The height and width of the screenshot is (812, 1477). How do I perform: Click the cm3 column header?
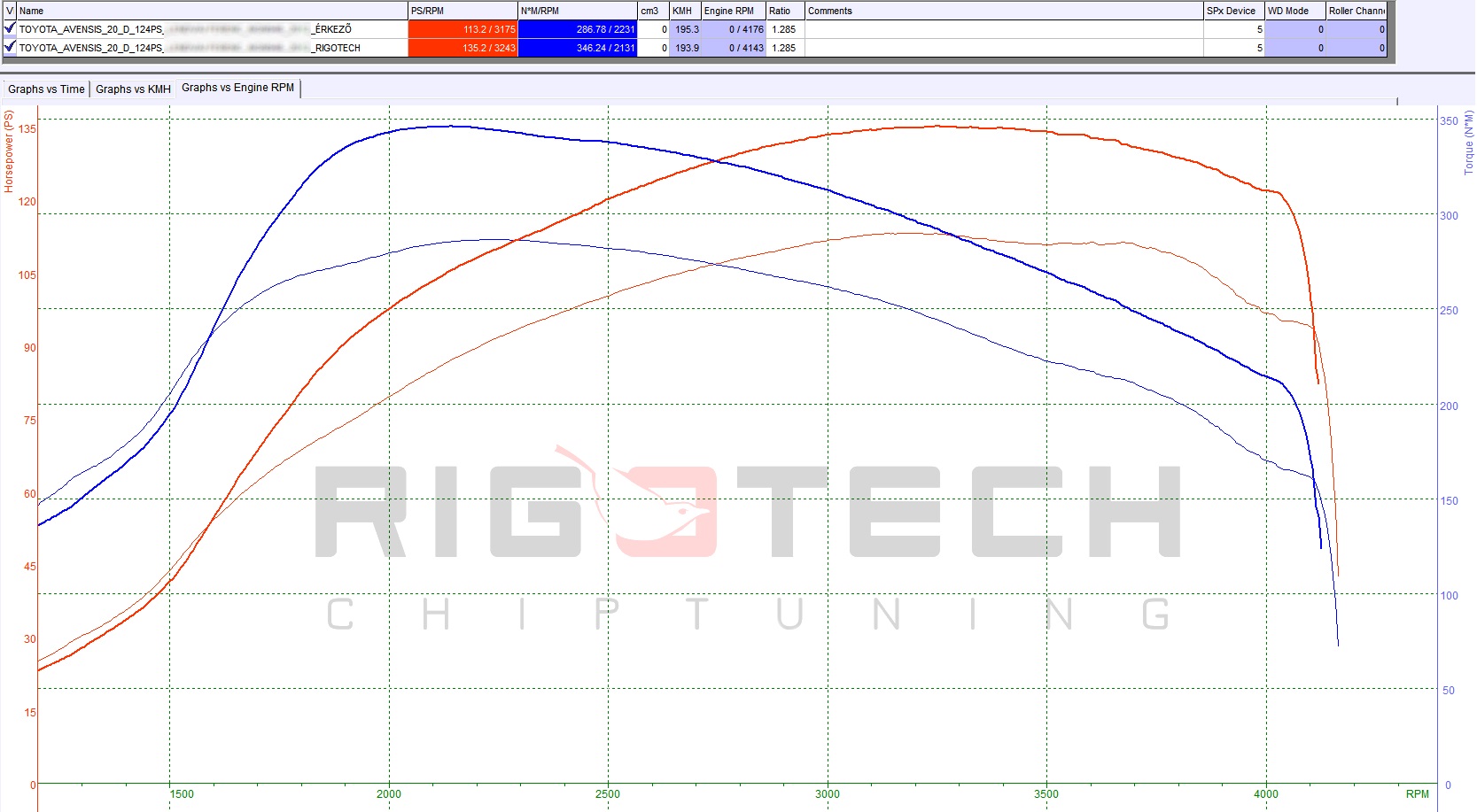click(x=653, y=11)
